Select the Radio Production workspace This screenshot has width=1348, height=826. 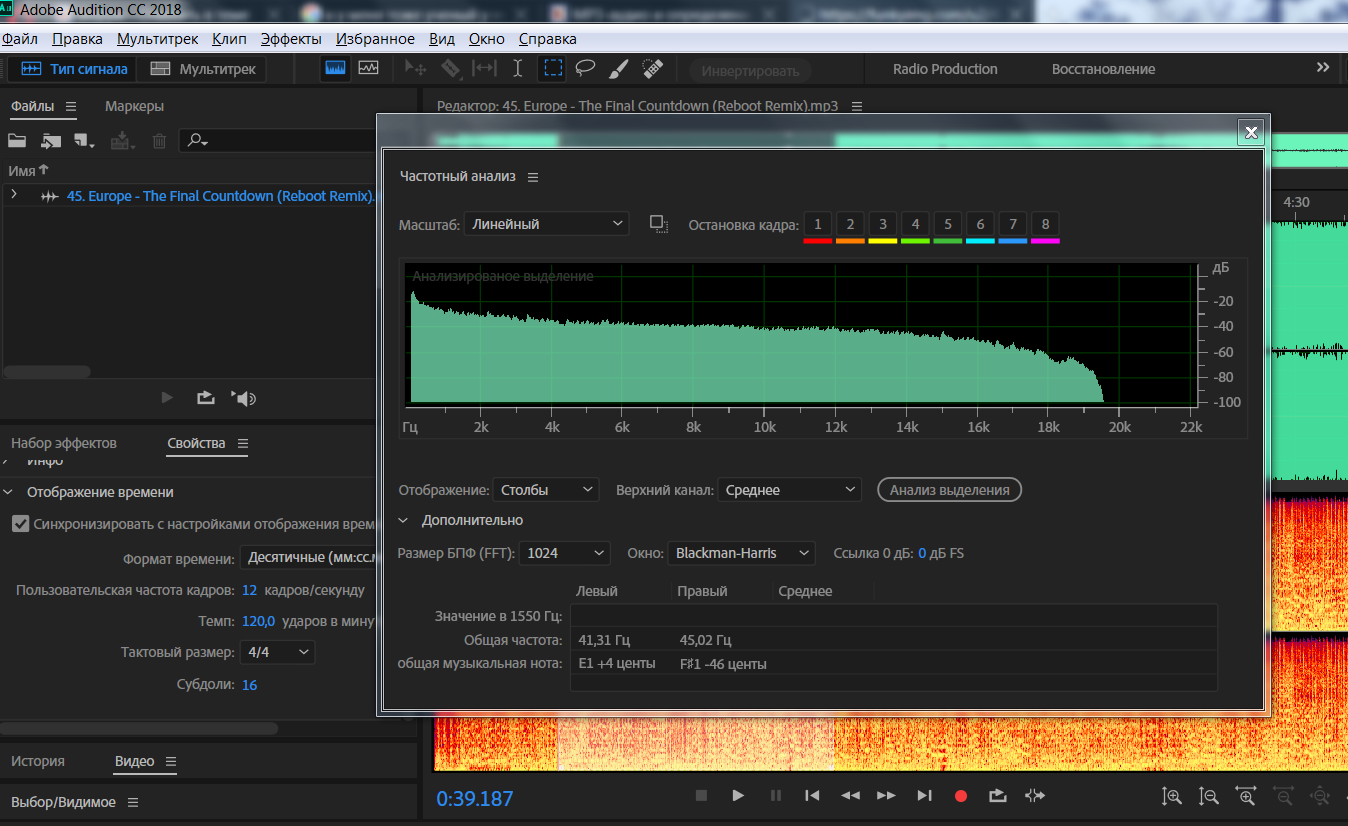pos(945,69)
